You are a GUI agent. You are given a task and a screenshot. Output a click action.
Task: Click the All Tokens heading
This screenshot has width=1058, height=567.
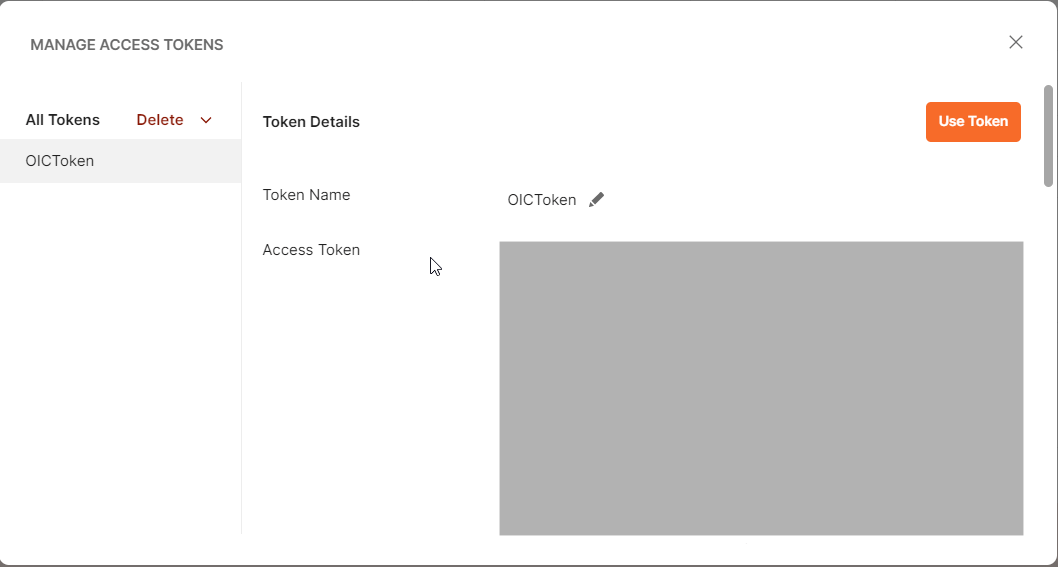[63, 120]
